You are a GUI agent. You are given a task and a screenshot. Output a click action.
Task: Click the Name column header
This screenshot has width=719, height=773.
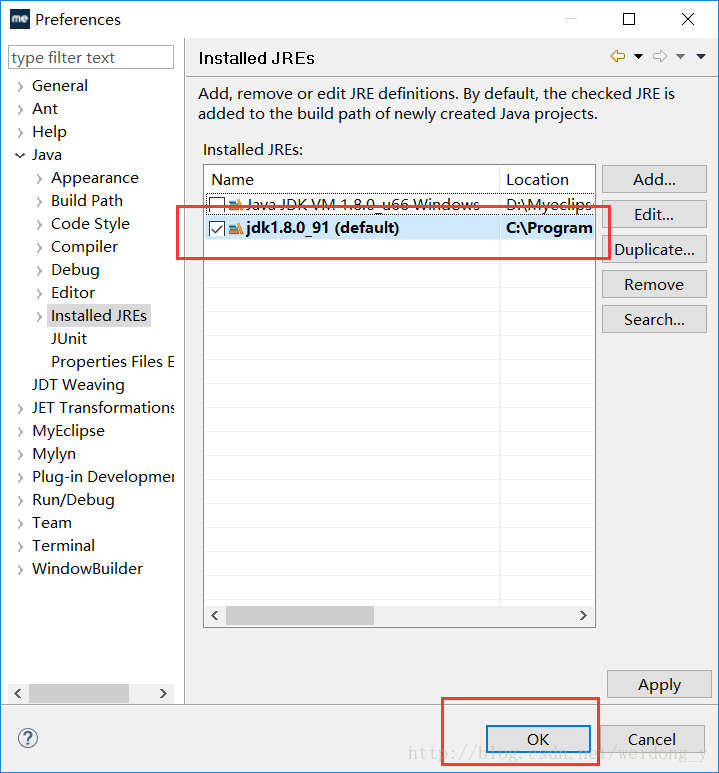click(x=352, y=179)
